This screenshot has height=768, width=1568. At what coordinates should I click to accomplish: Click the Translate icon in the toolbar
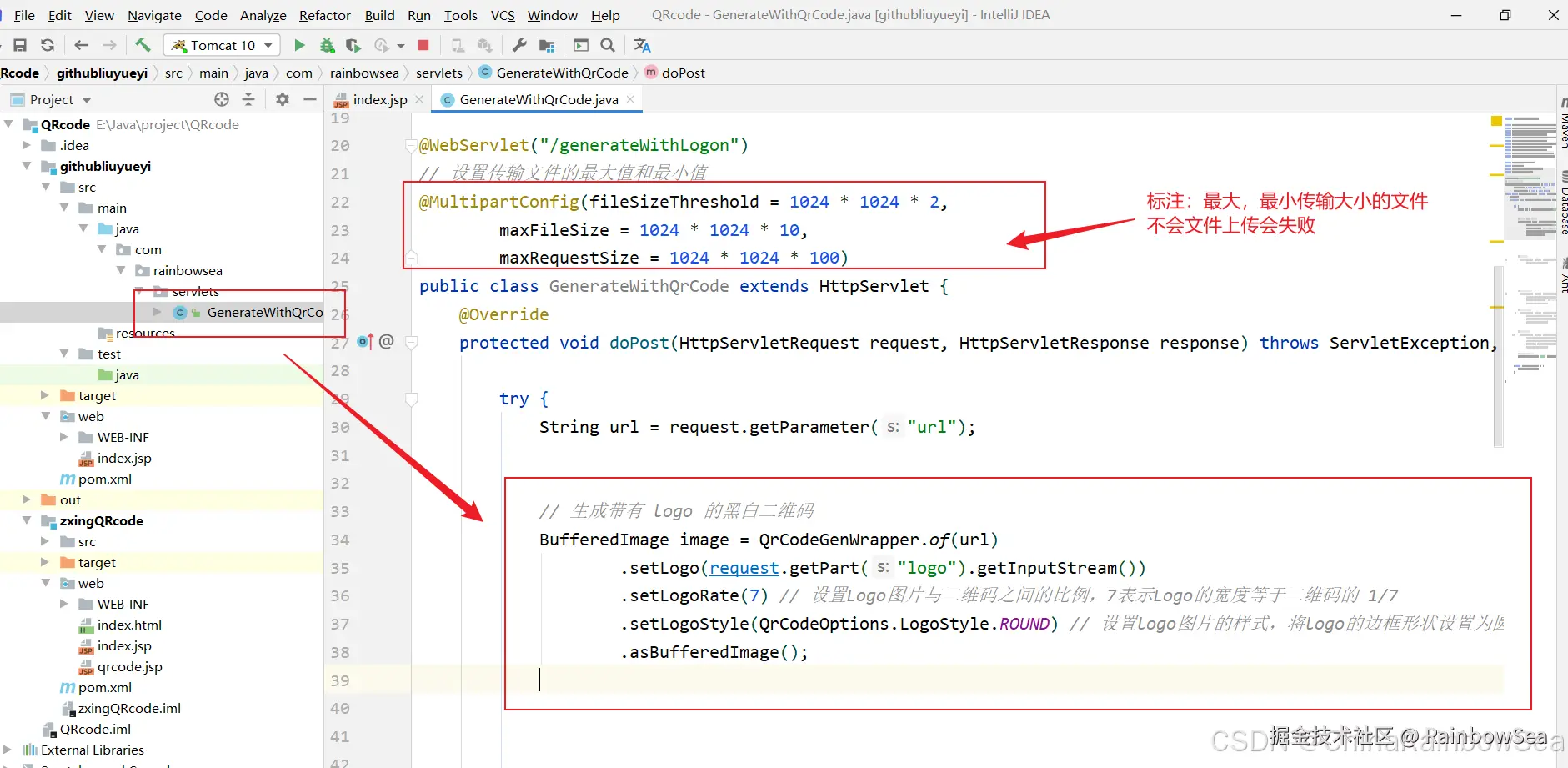[x=642, y=45]
